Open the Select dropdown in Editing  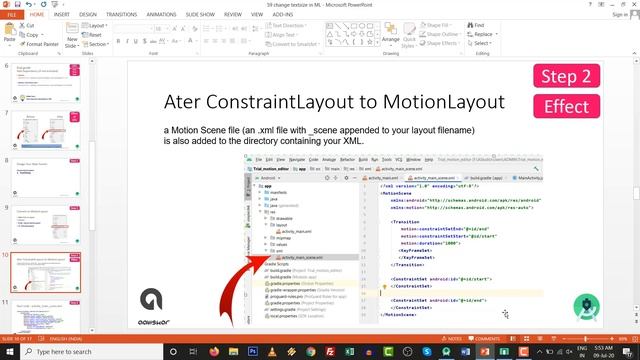[x=480, y=43]
